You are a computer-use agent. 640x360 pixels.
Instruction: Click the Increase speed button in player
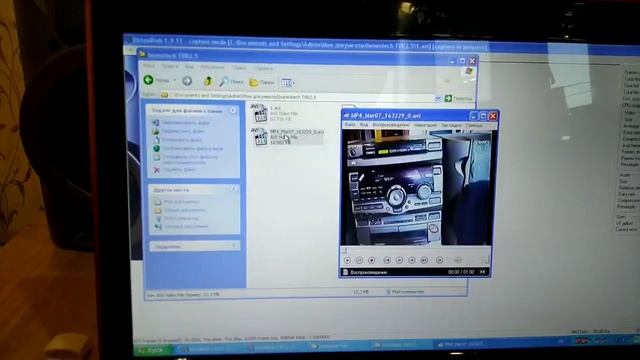(412, 260)
